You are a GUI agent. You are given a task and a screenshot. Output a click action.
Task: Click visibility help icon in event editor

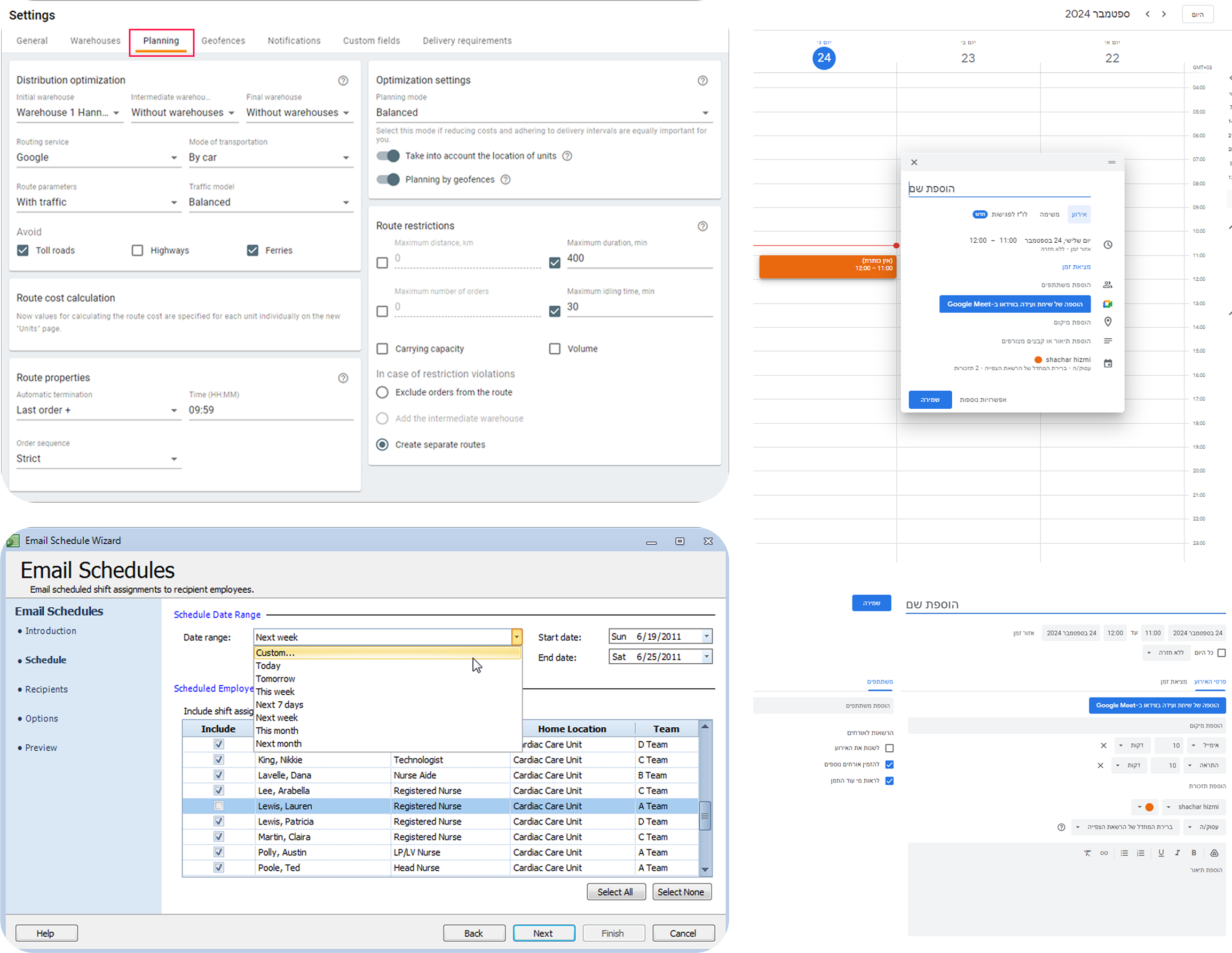click(1061, 827)
